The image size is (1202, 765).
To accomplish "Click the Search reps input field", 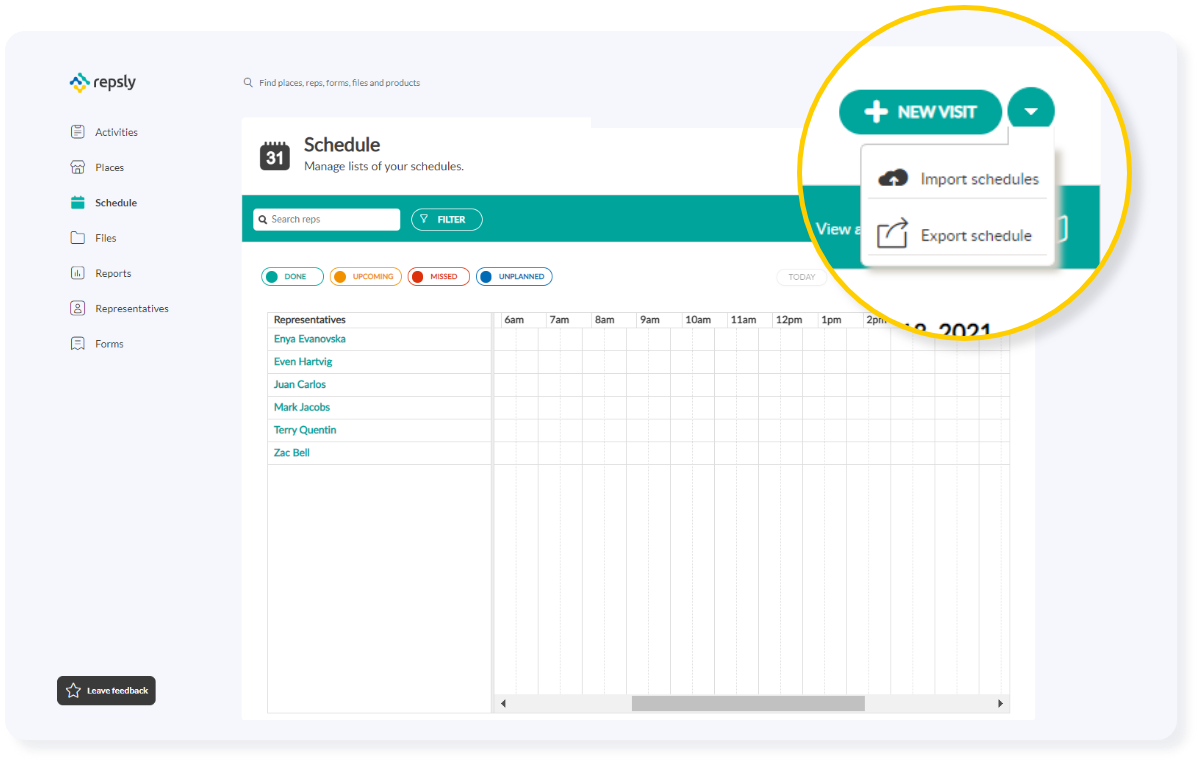I will (x=326, y=218).
